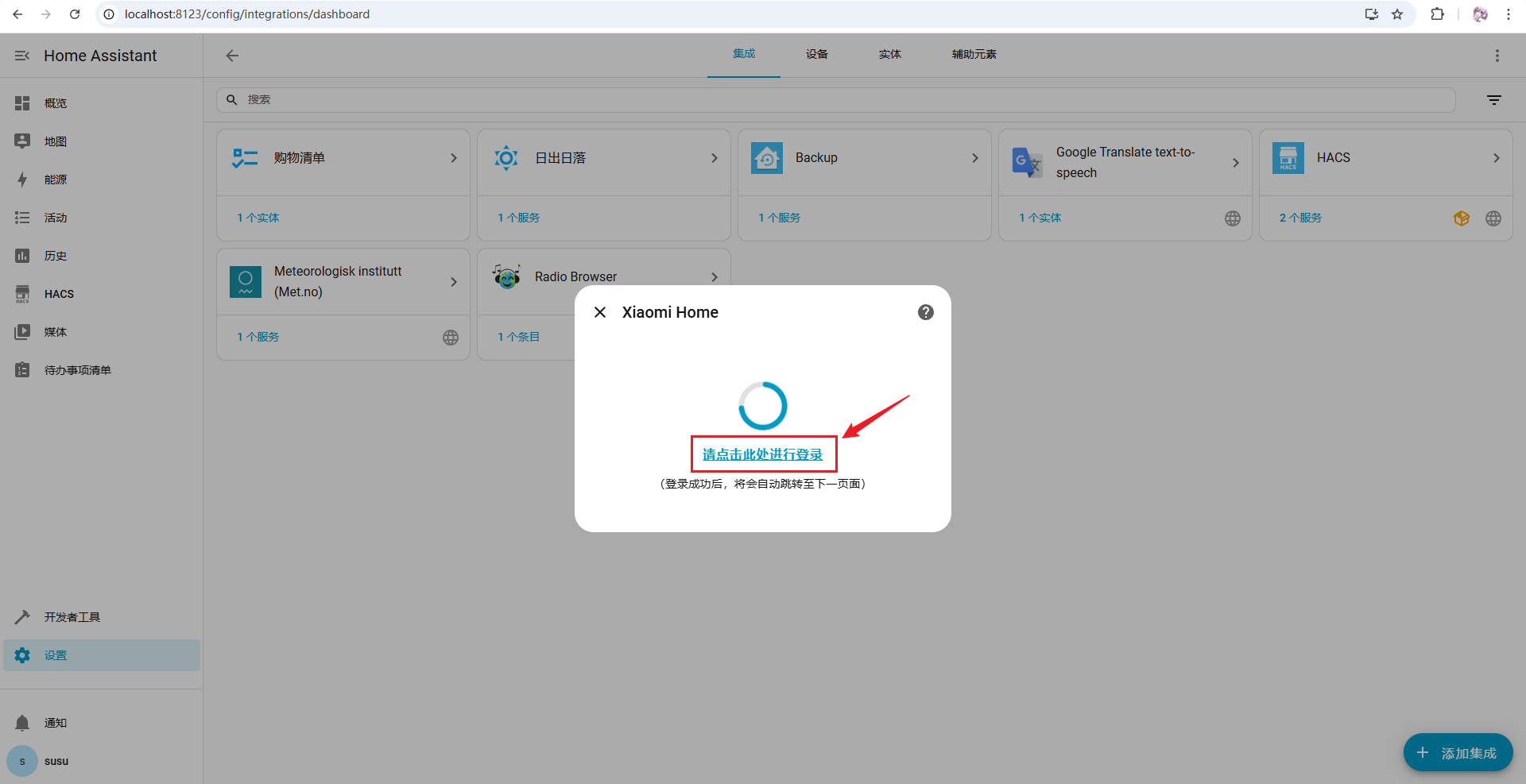Viewport: 1526px width, 784px height.
Task: Open the susu user profile
Action: tap(102, 761)
